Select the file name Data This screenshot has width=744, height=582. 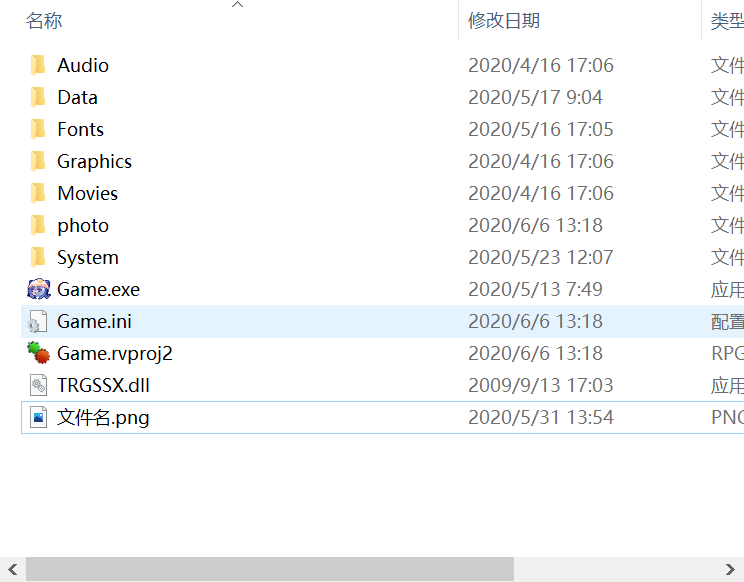[77, 97]
